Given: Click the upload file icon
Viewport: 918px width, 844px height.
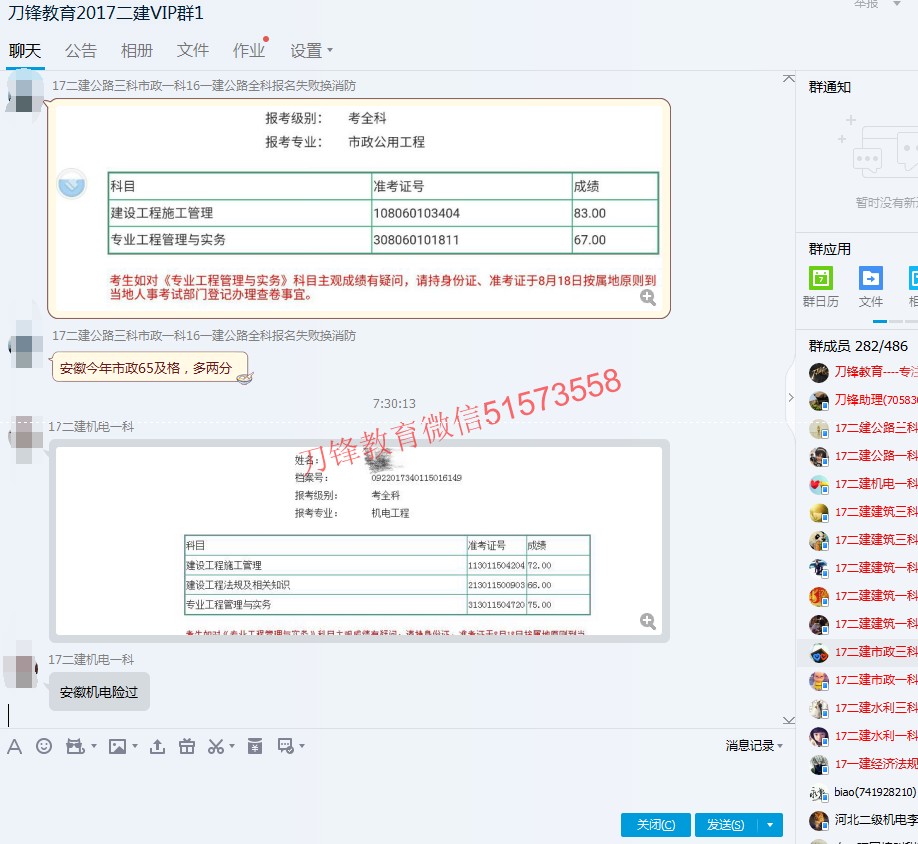Looking at the screenshot, I should point(157,746).
